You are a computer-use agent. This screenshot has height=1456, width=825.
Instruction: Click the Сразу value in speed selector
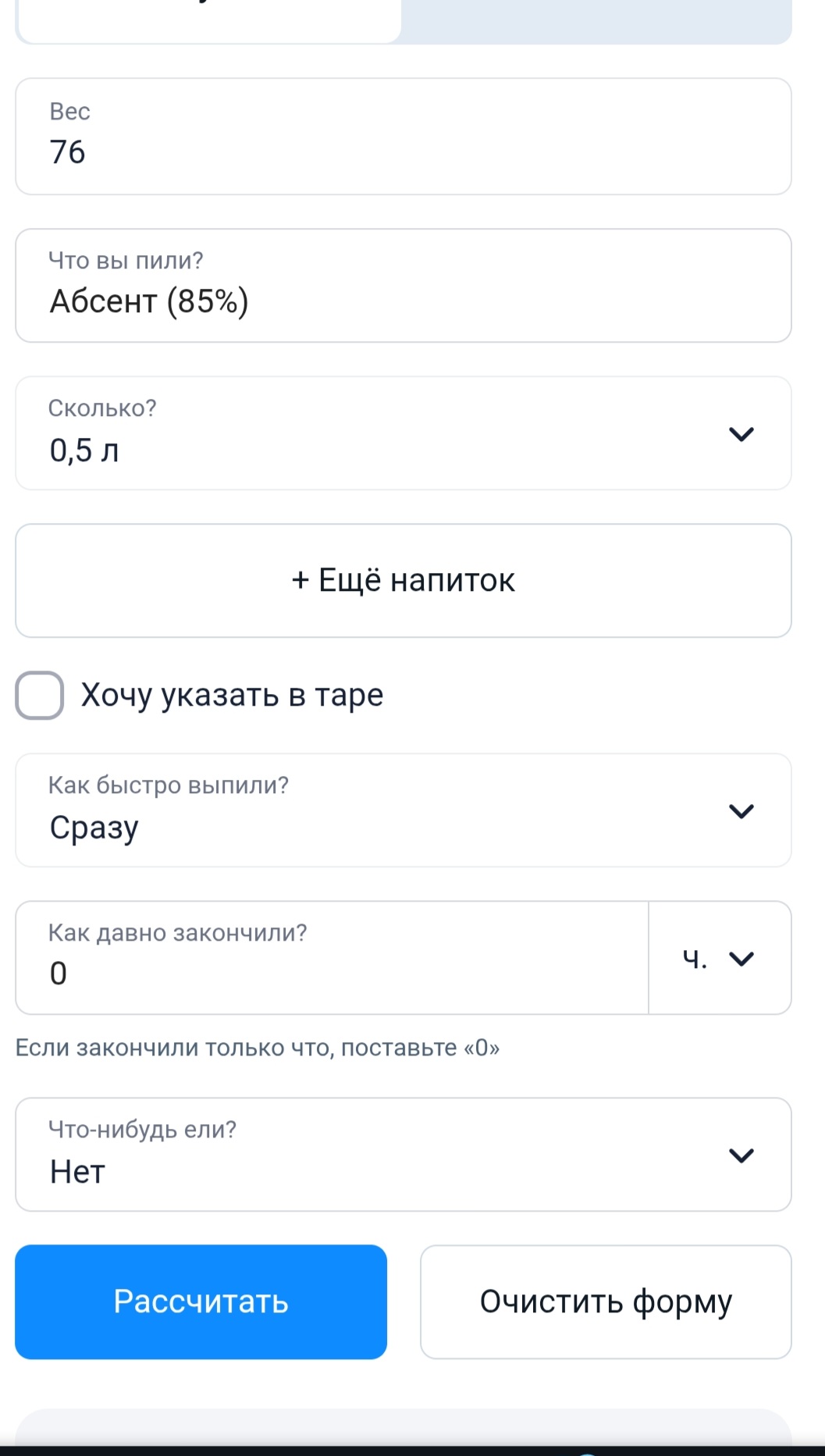94,828
